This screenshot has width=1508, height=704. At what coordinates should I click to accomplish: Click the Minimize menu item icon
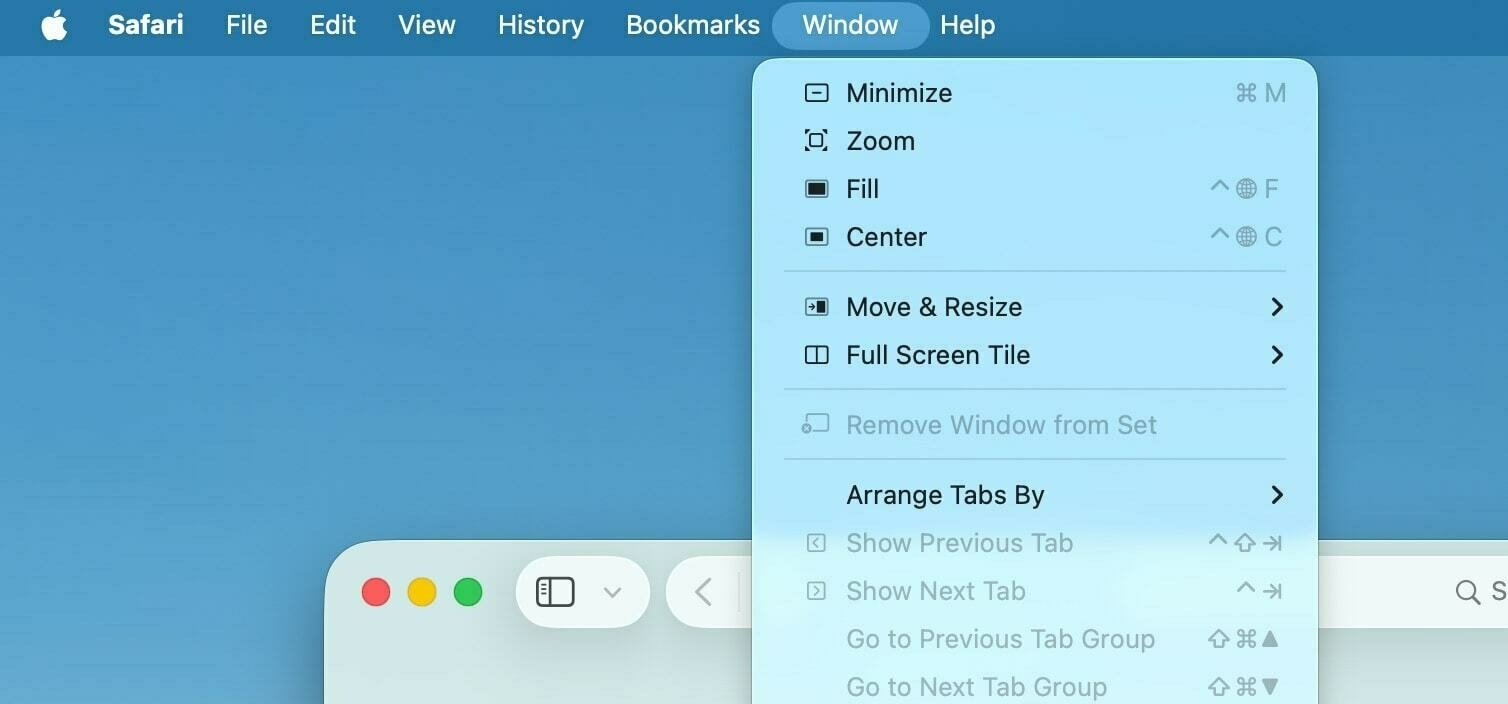[817, 93]
